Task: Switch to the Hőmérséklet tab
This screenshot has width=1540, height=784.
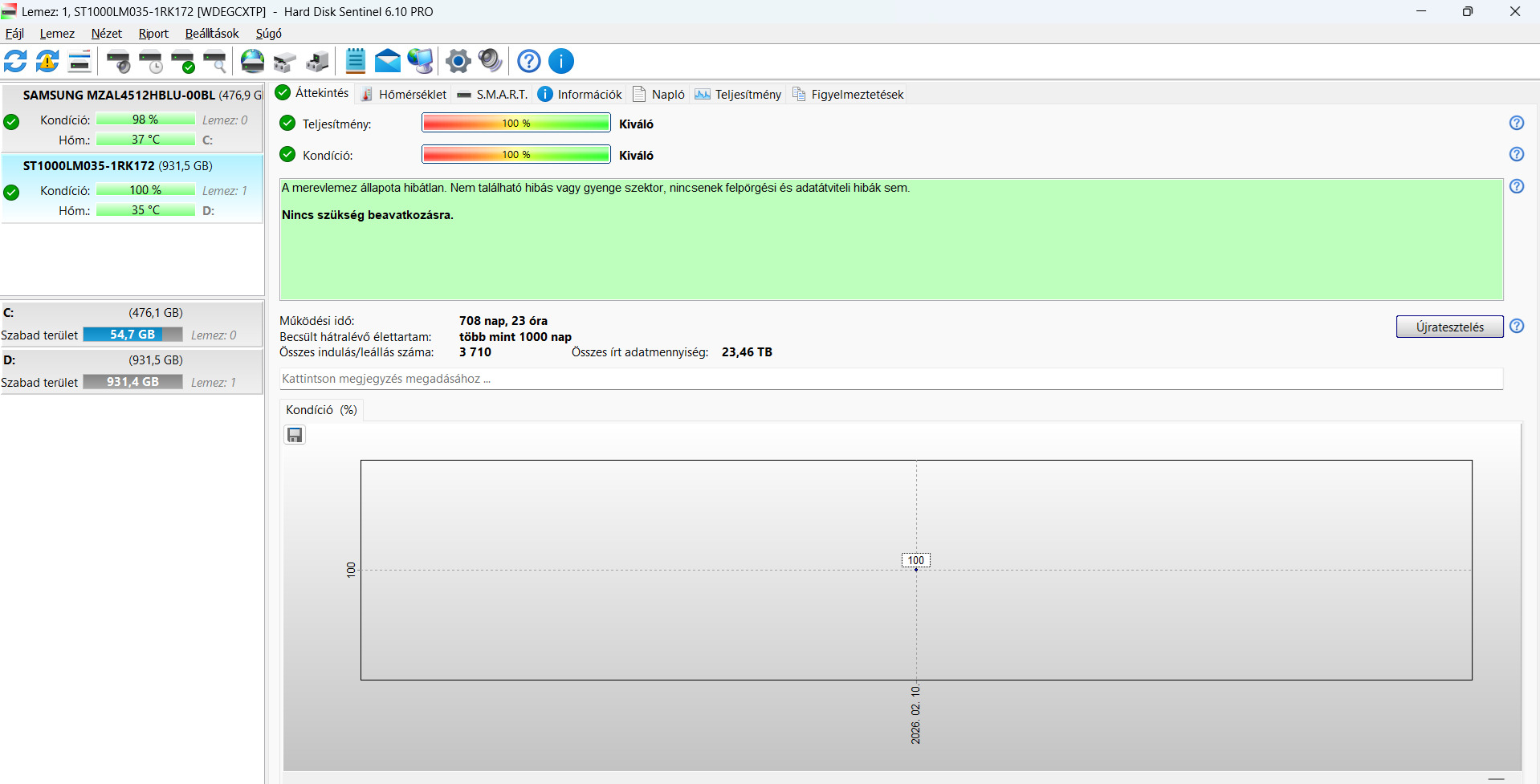Action: [x=404, y=94]
